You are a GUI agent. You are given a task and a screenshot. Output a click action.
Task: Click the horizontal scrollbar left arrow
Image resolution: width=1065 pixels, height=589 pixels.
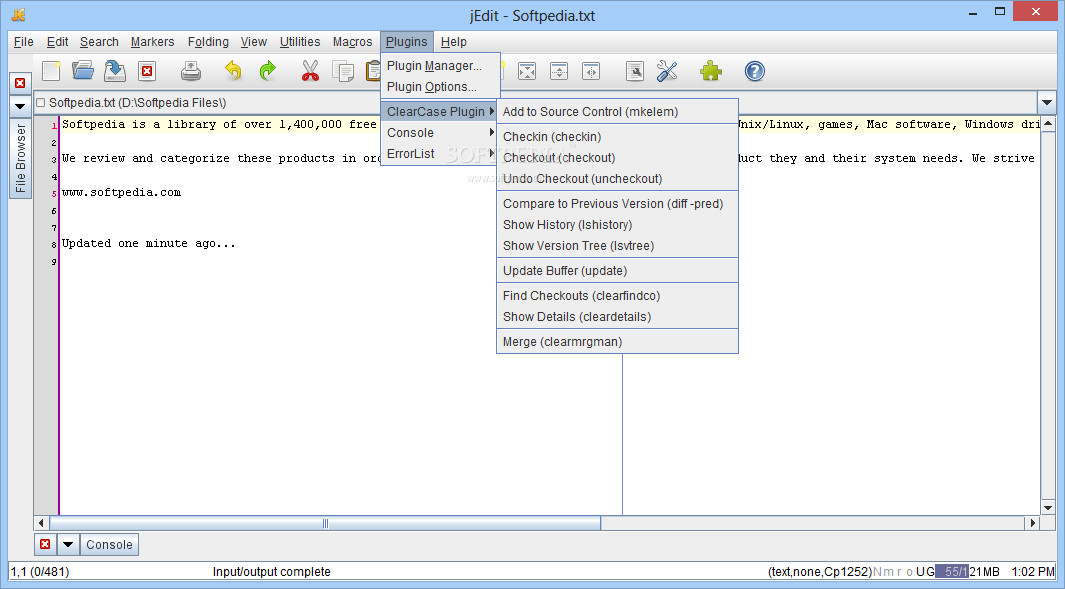point(41,523)
